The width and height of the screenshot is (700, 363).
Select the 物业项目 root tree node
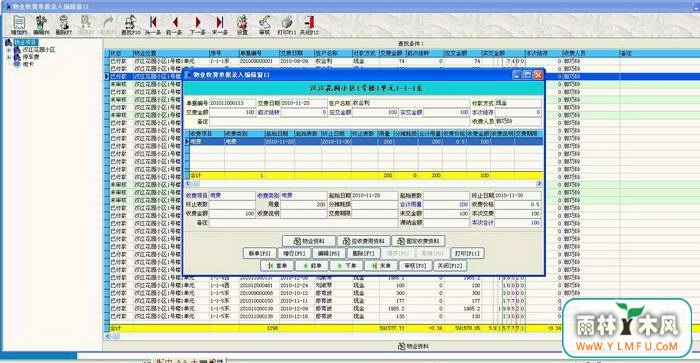tap(25, 42)
